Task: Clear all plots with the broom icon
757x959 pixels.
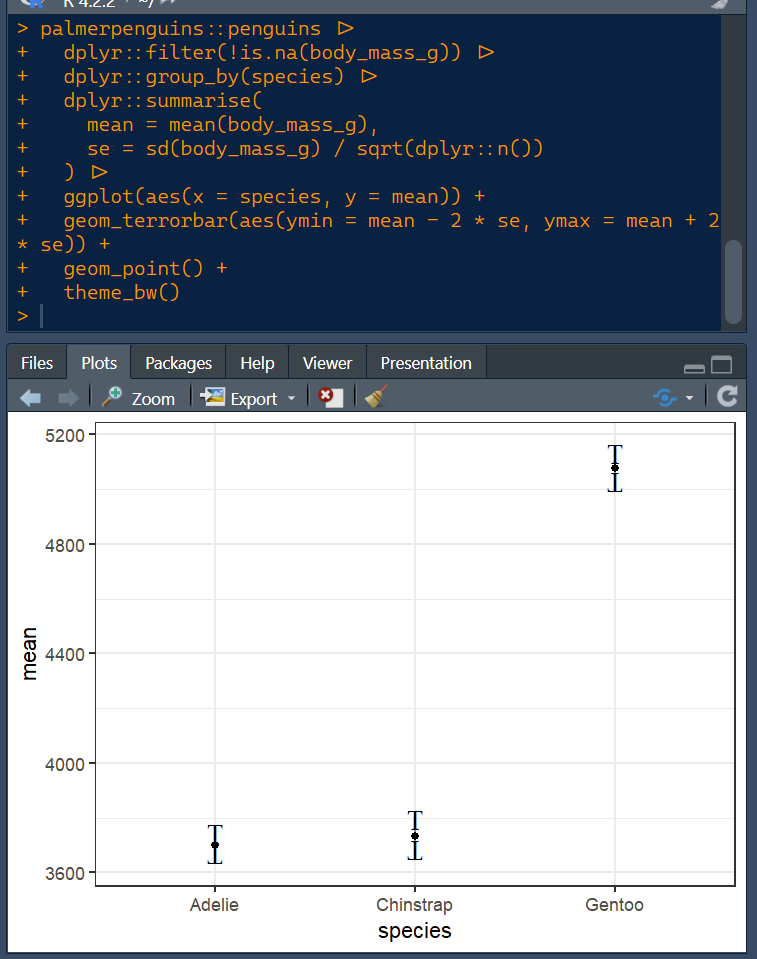Action: click(x=376, y=398)
